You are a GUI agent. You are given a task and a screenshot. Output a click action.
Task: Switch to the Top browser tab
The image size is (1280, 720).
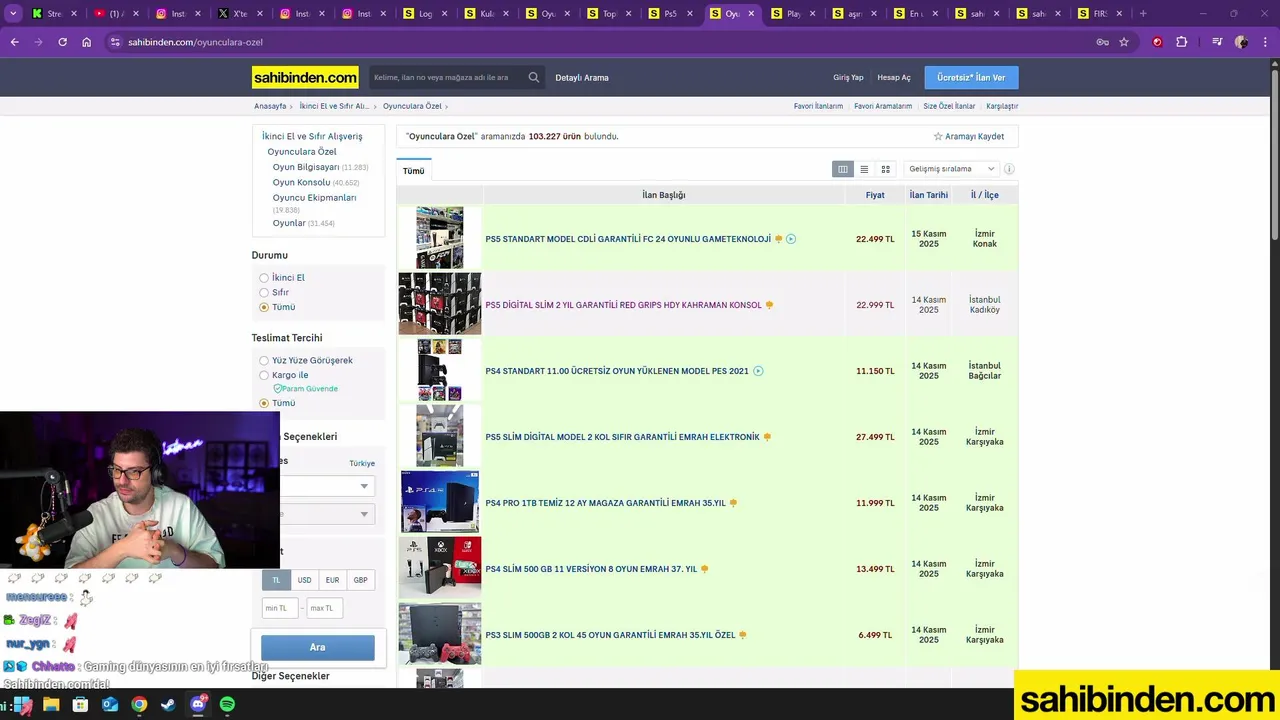[611, 14]
